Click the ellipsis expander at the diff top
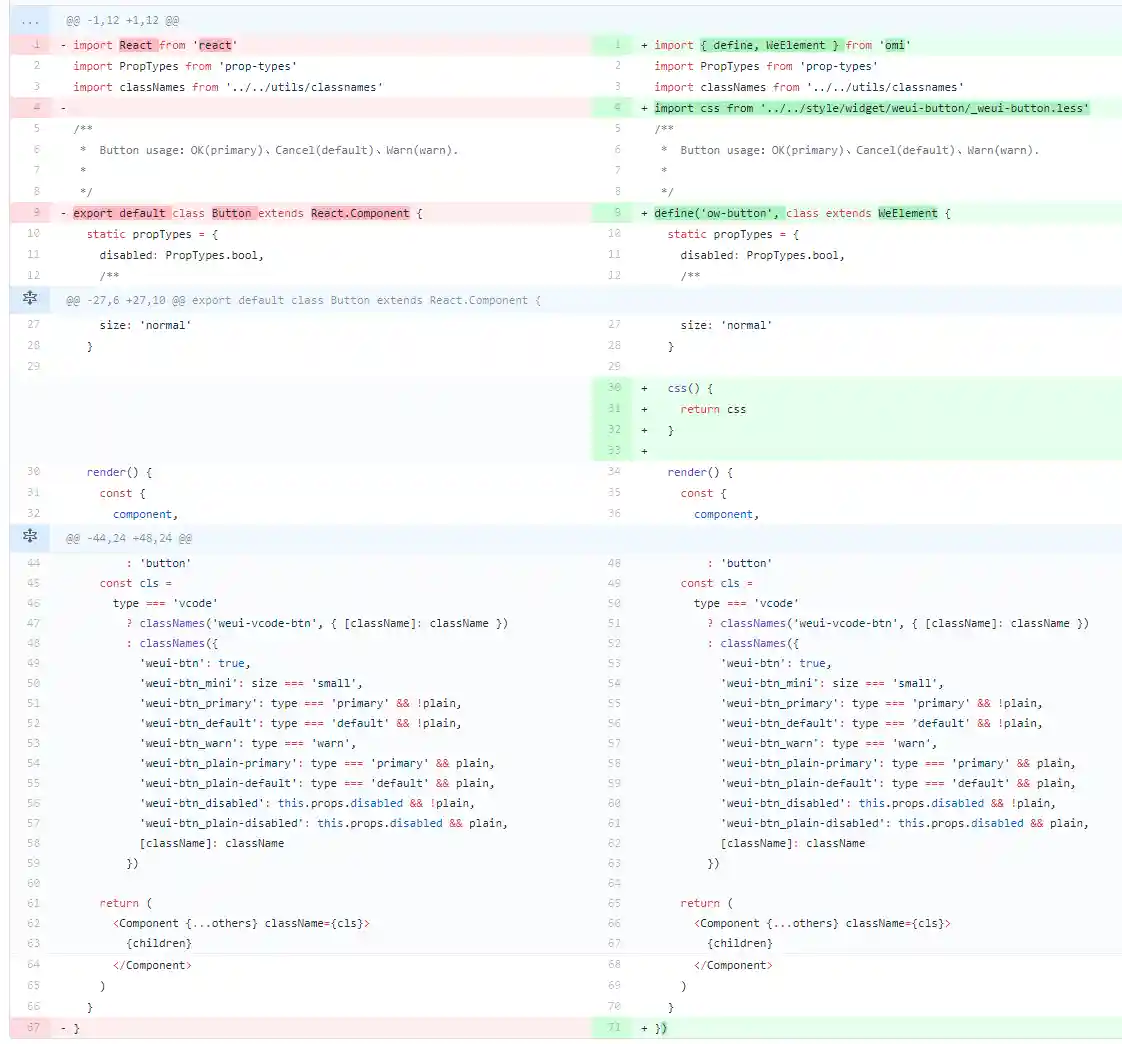 pos(29,20)
